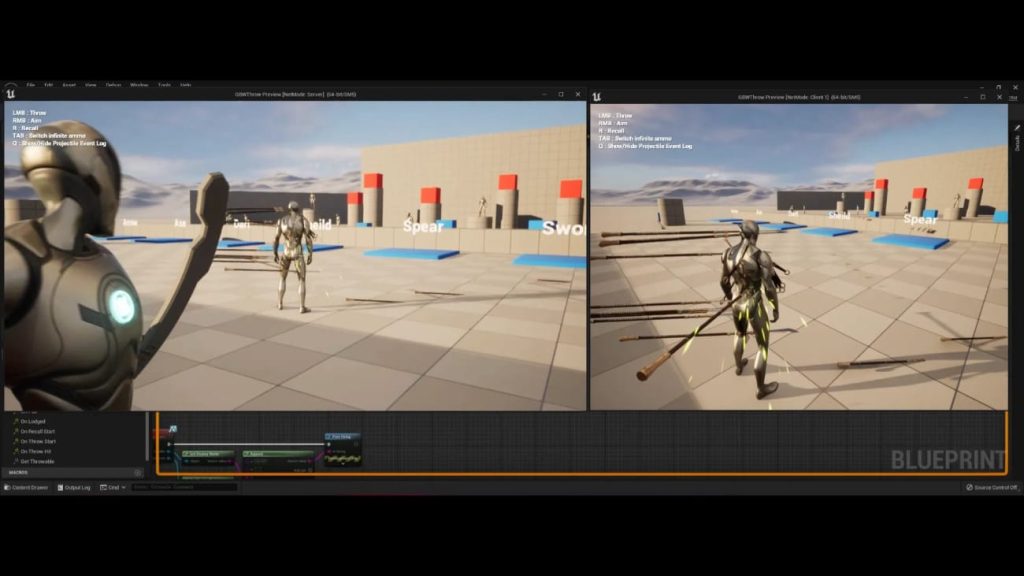The width and height of the screenshot is (1024, 576).
Task: Open the Help menu
Action: pyautogui.click(x=185, y=85)
